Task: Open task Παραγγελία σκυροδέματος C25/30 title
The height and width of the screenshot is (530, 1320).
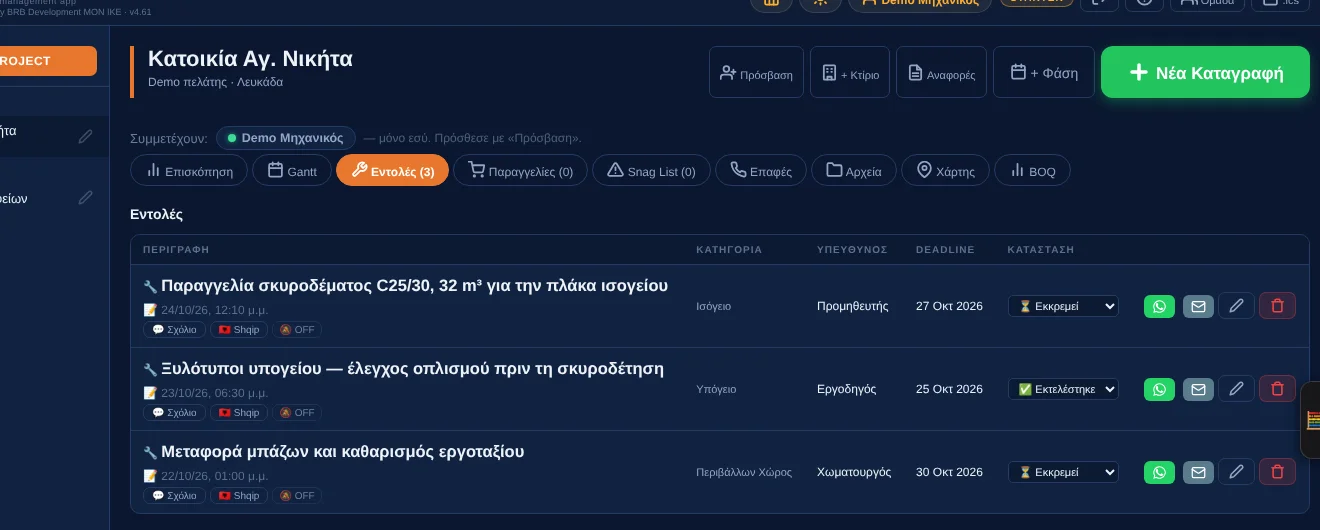Action: (x=414, y=285)
